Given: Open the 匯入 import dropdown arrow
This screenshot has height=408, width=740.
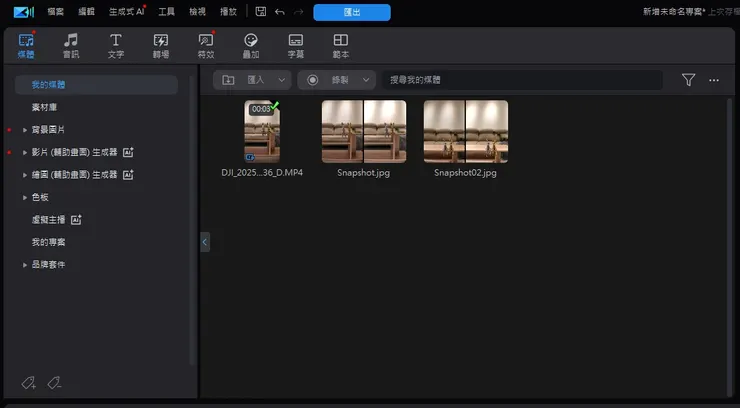Looking at the screenshot, I should point(282,80).
